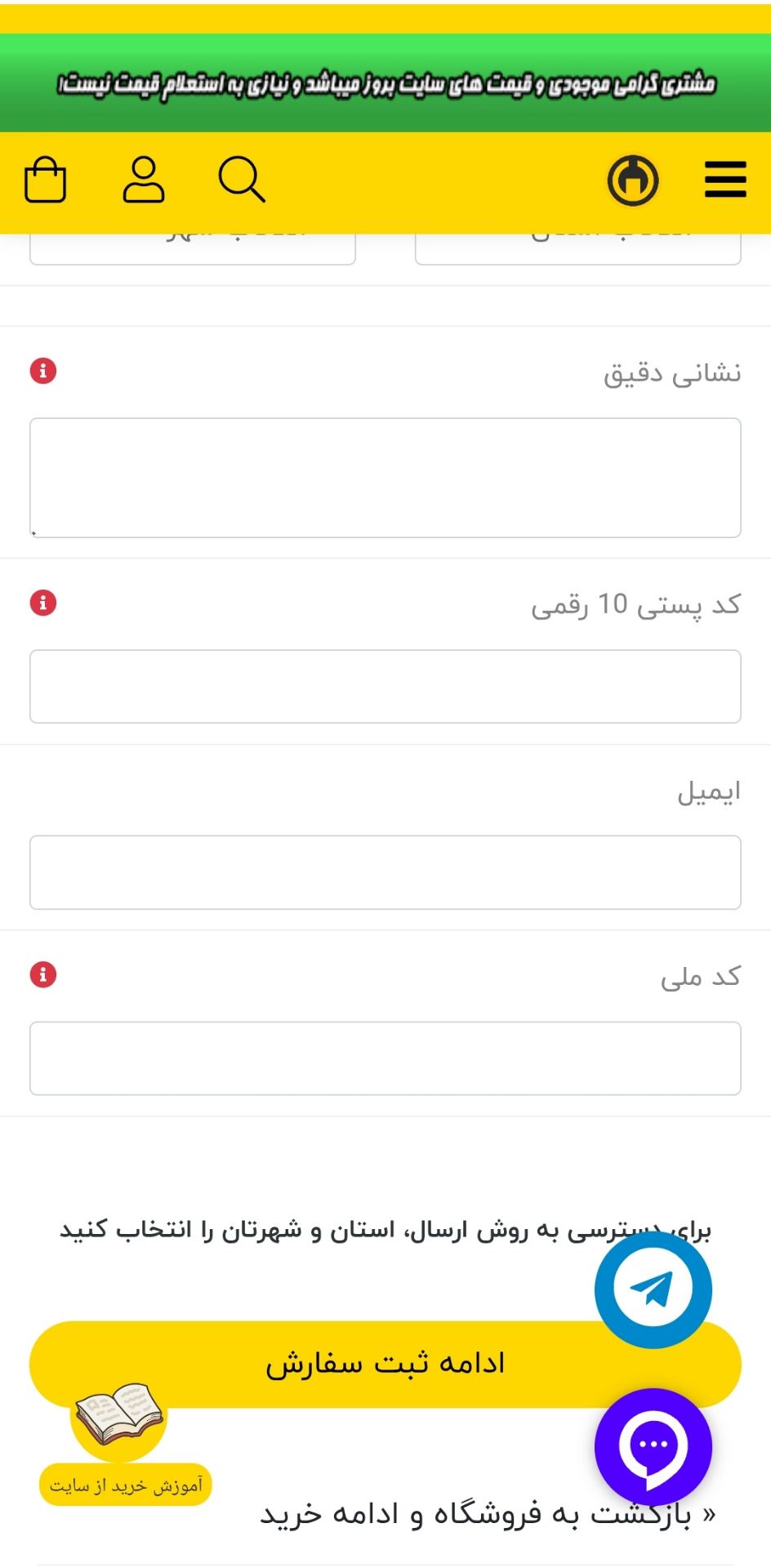The image size is (771, 1568).
Task: Focus the کد ملی input field
Action: point(385,1058)
